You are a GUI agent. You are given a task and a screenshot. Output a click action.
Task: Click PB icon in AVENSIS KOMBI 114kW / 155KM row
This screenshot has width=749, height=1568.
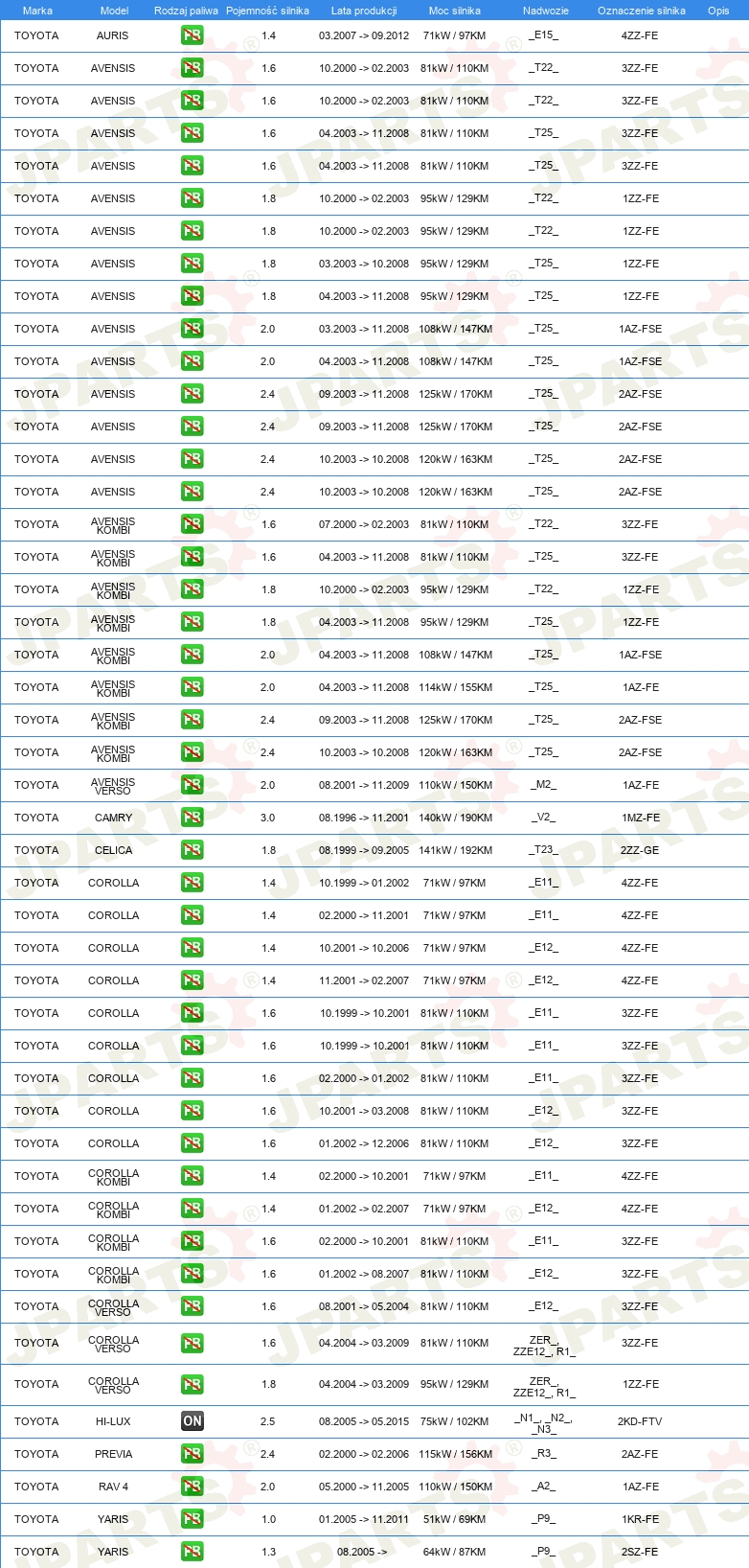pyautogui.click(x=193, y=687)
